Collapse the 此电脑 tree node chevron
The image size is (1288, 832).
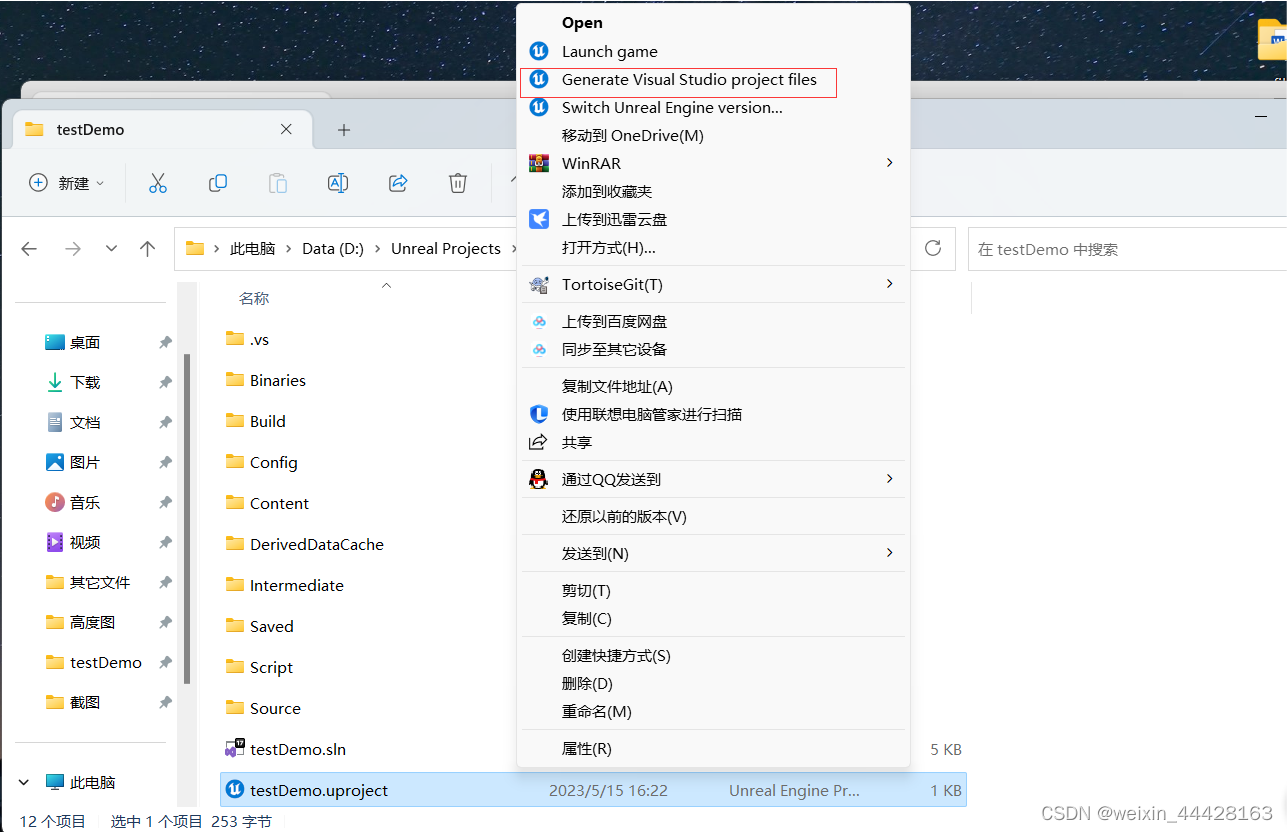click(x=26, y=782)
